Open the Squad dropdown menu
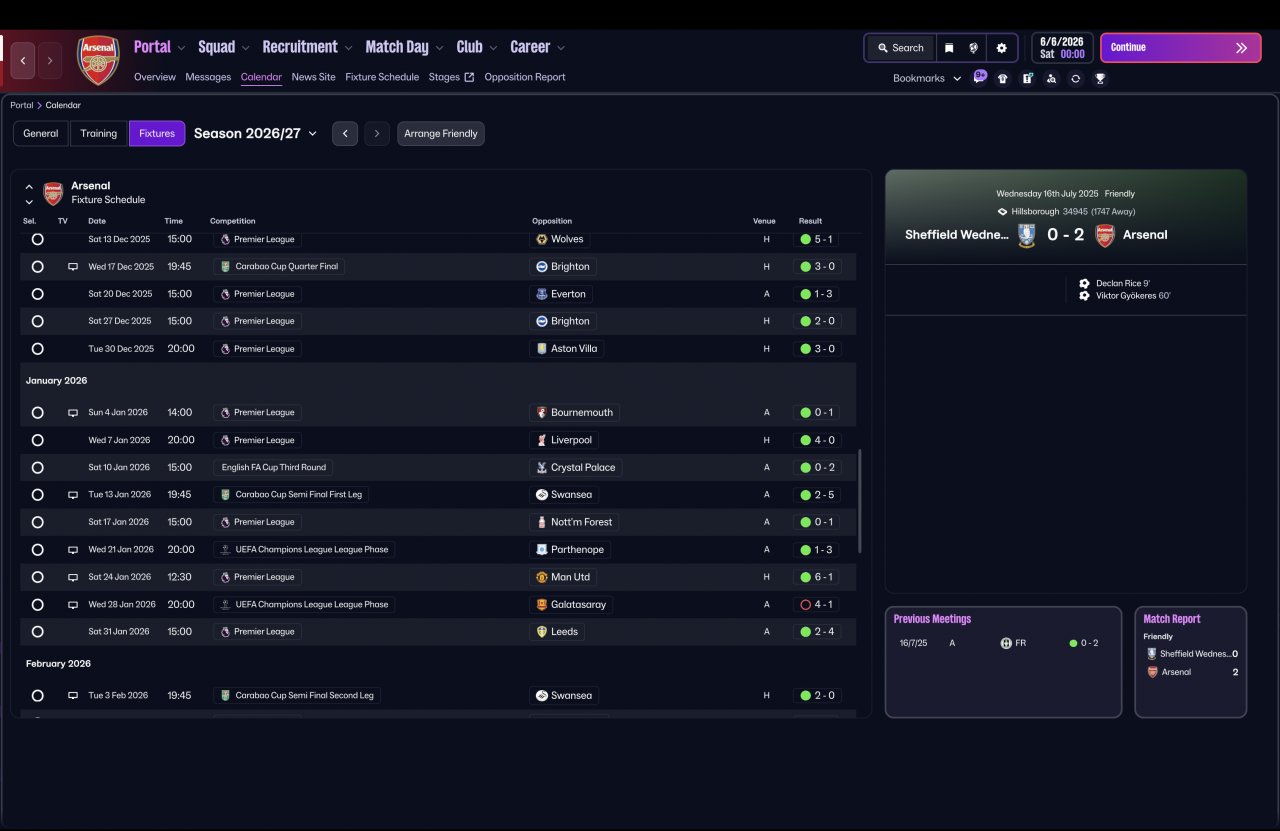The height and width of the screenshot is (831, 1280). (x=224, y=47)
